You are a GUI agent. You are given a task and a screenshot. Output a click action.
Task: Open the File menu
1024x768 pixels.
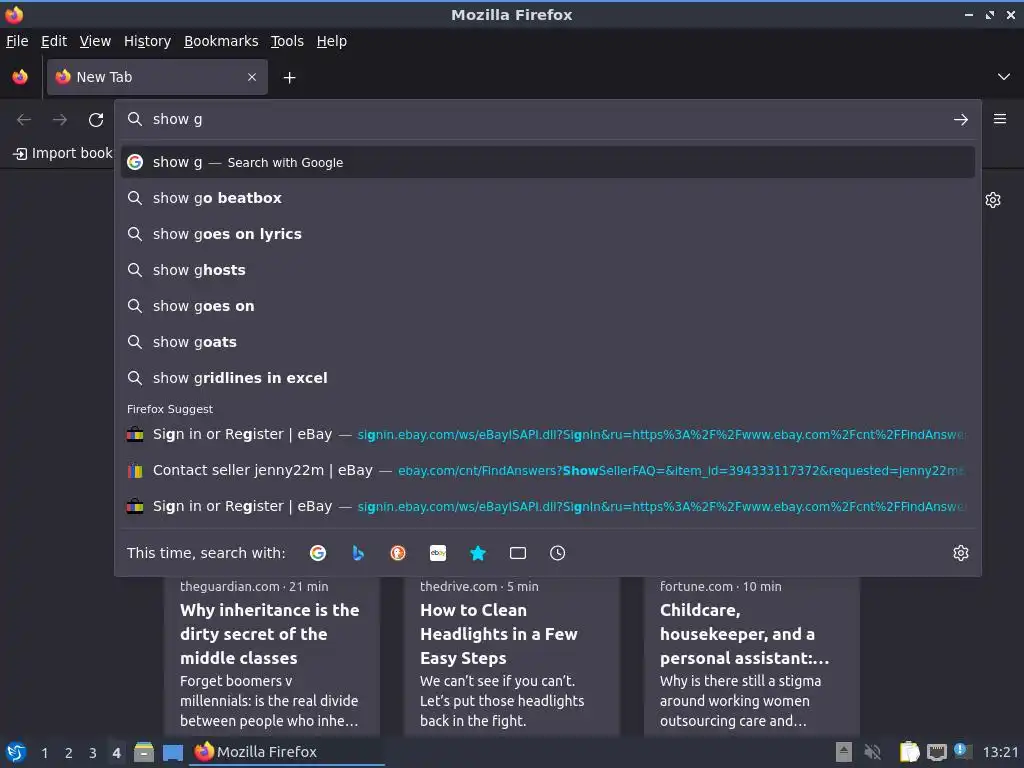click(x=17, y=41)
